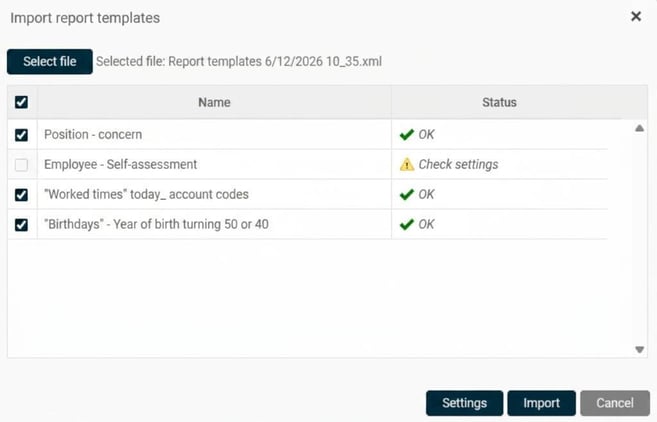Click the green OK checkmark for Position - concern
This screenshot has height=422, width=657.
(406, 135)
